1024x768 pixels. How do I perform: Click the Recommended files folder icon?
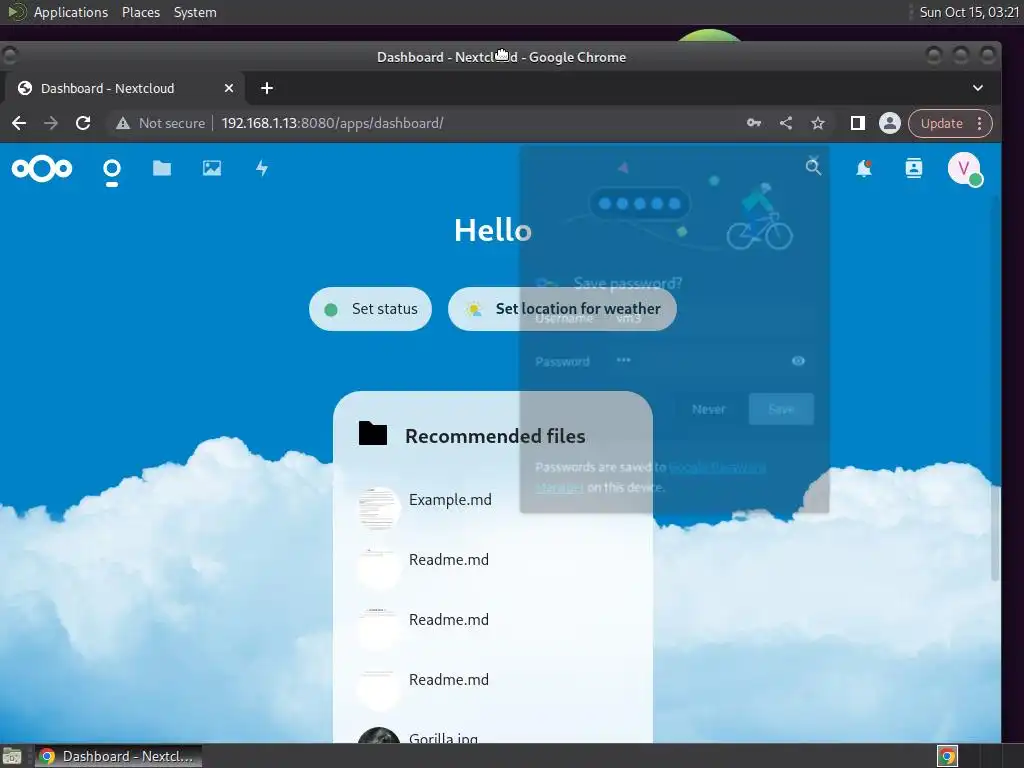click(x=373, y=433)
